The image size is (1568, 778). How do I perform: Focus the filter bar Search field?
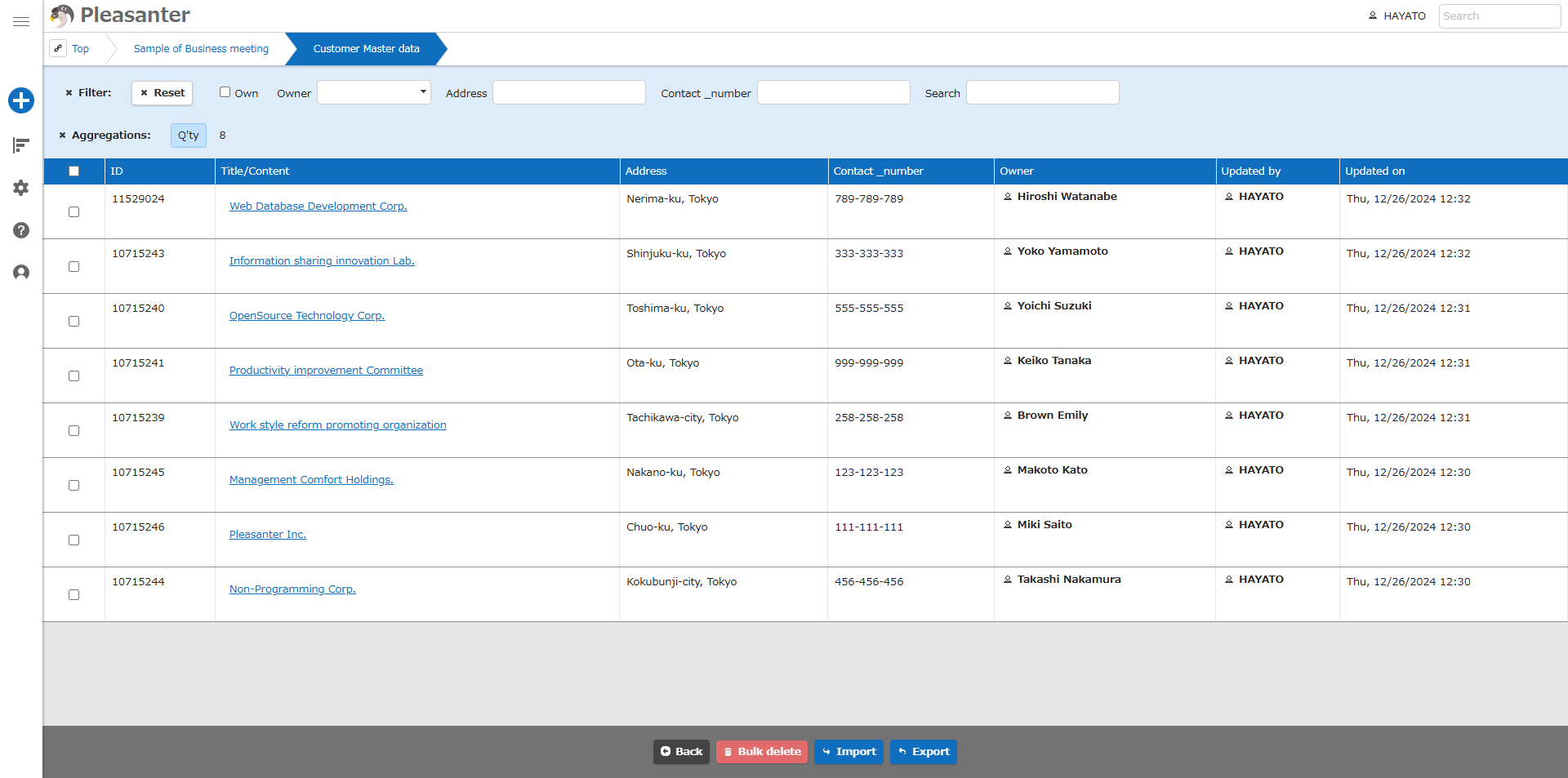coord(1043,92)
